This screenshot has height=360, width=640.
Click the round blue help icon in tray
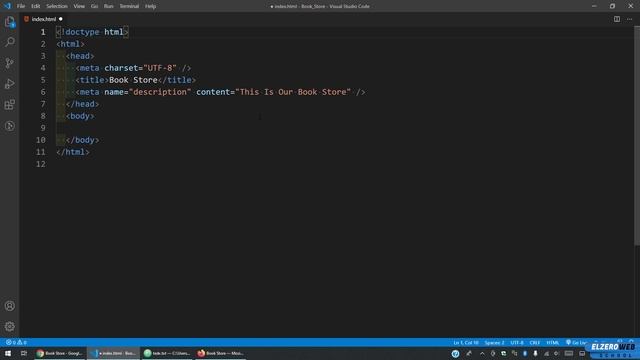point(456,353)
